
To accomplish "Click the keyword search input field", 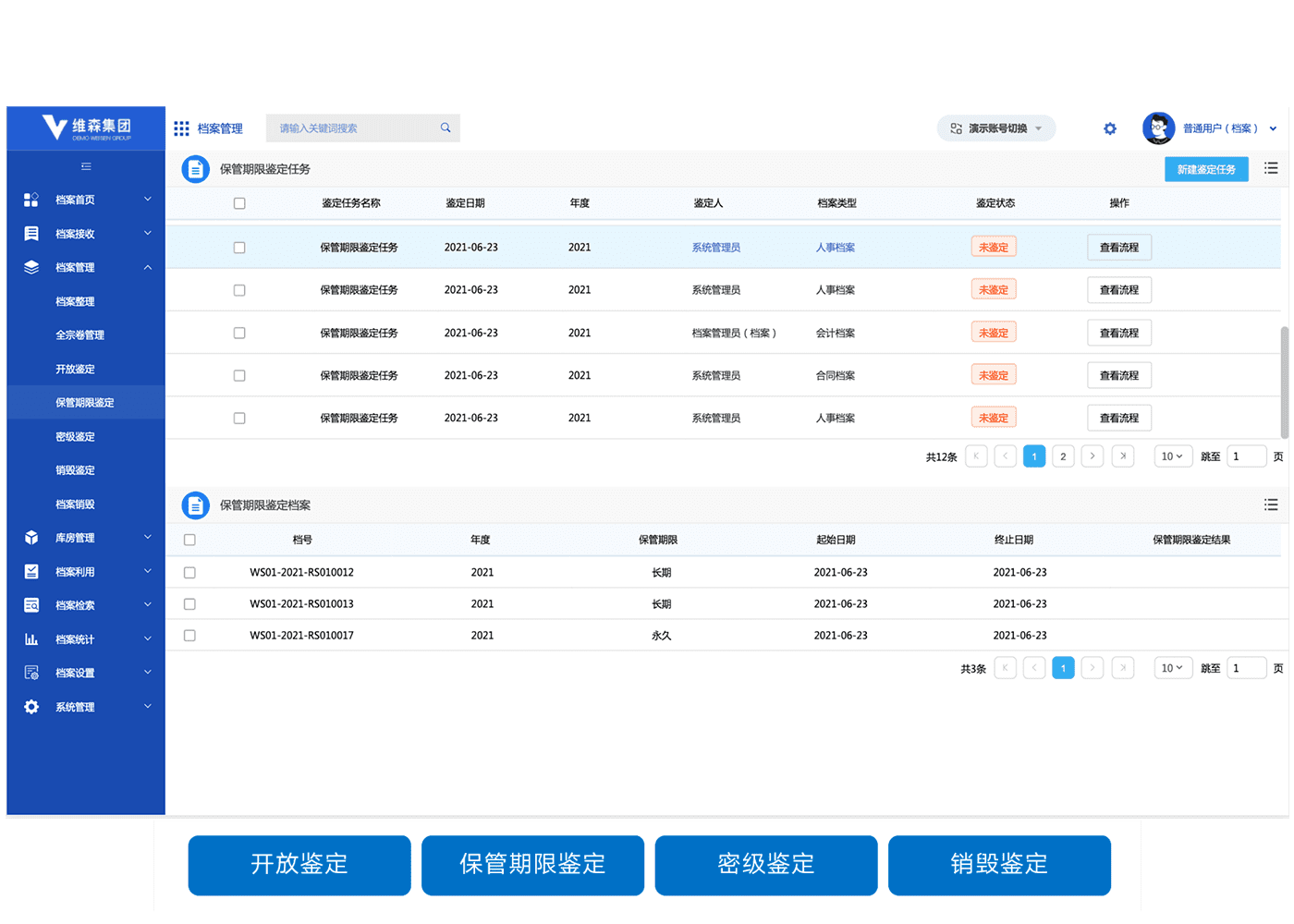I will coord(362,128).
